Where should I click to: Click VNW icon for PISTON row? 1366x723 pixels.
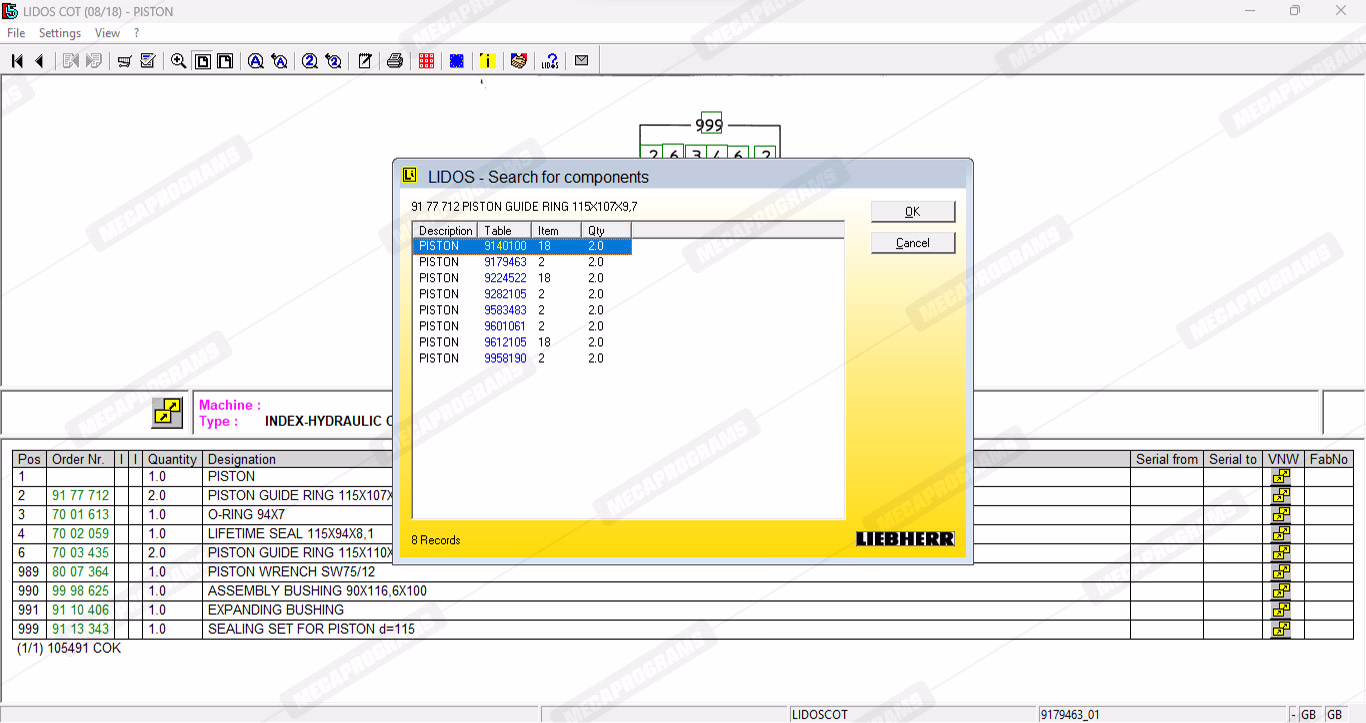pyautogui.click(x=1281, y=477)
